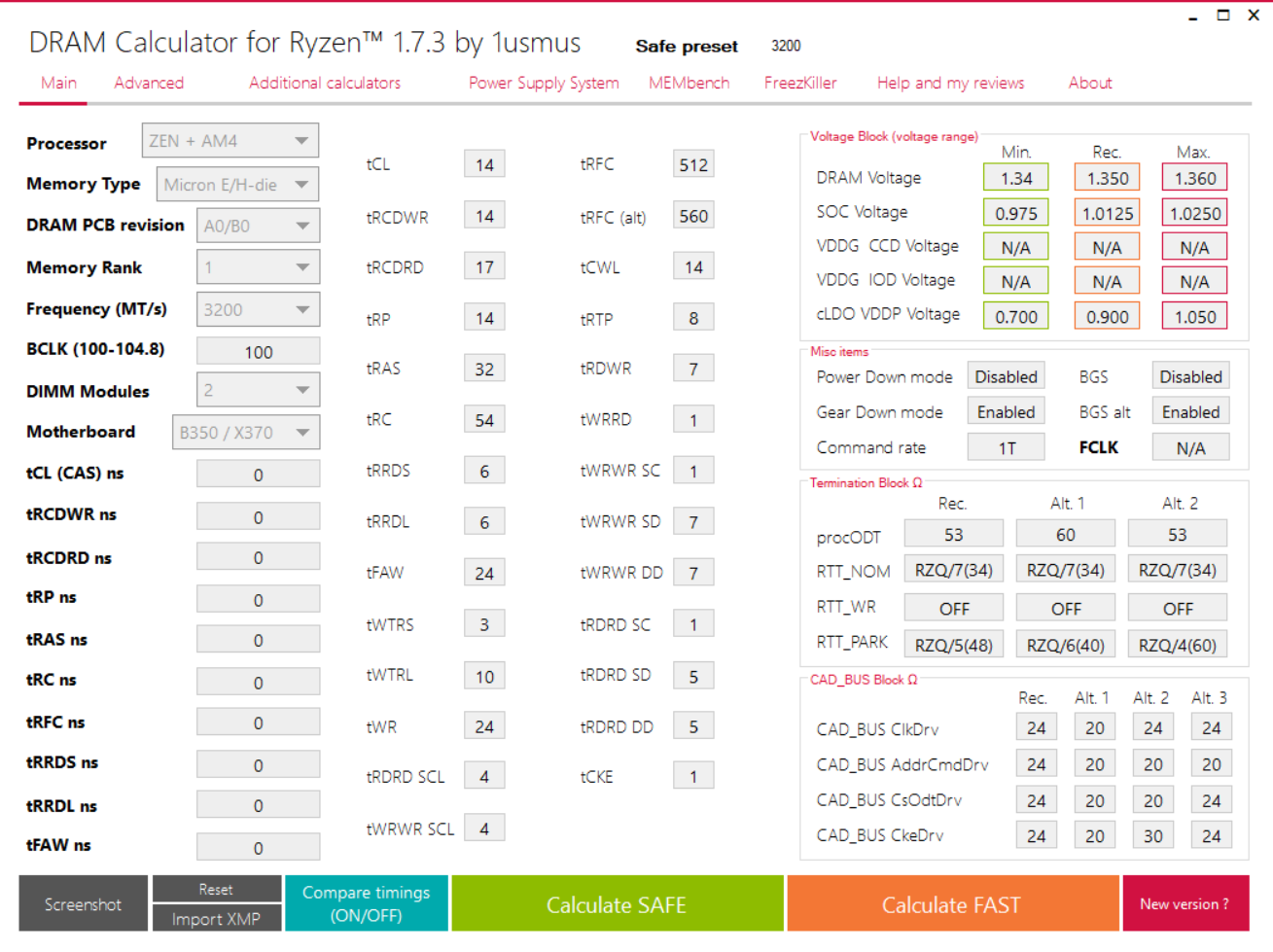Image resolution: width=1273 pixels, height=952 pixels.
Task: Open the Memory Type dropdown
Action: coord(237,185)
